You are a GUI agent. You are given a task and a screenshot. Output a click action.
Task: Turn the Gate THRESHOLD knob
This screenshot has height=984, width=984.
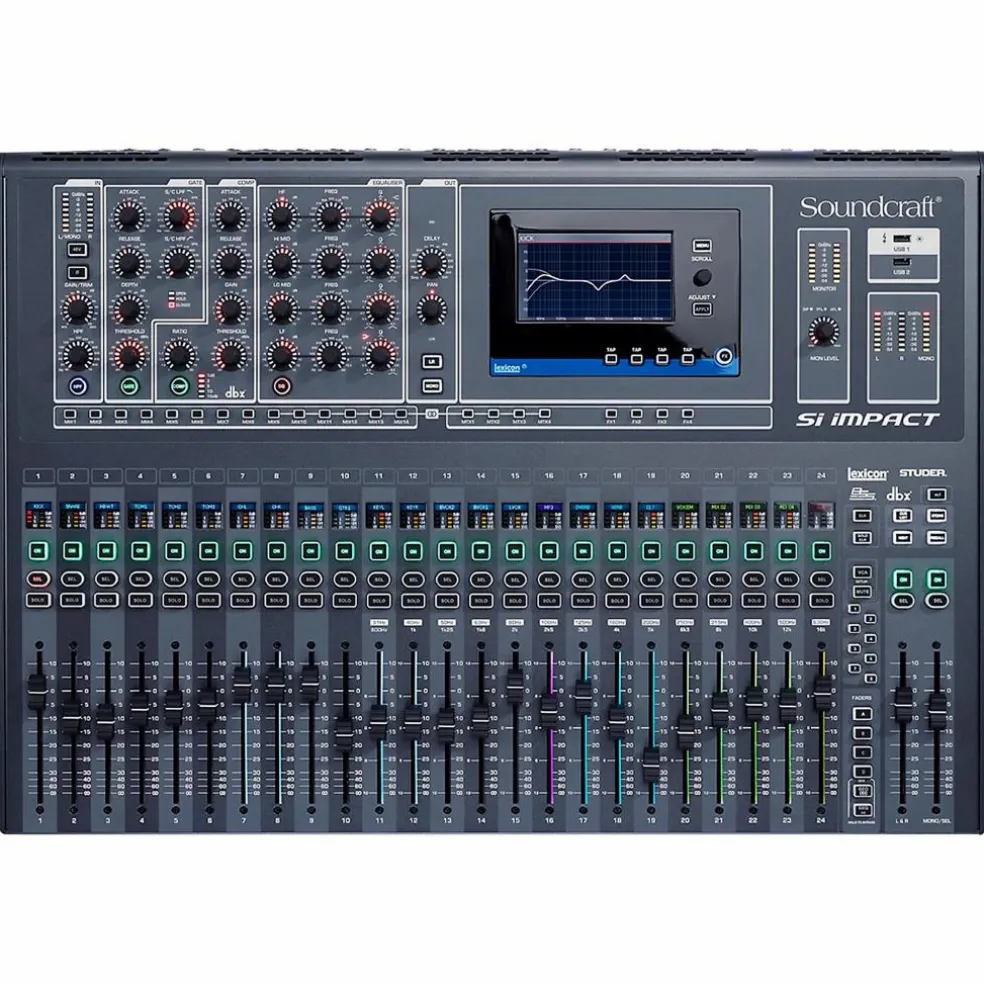coord(129,356)
